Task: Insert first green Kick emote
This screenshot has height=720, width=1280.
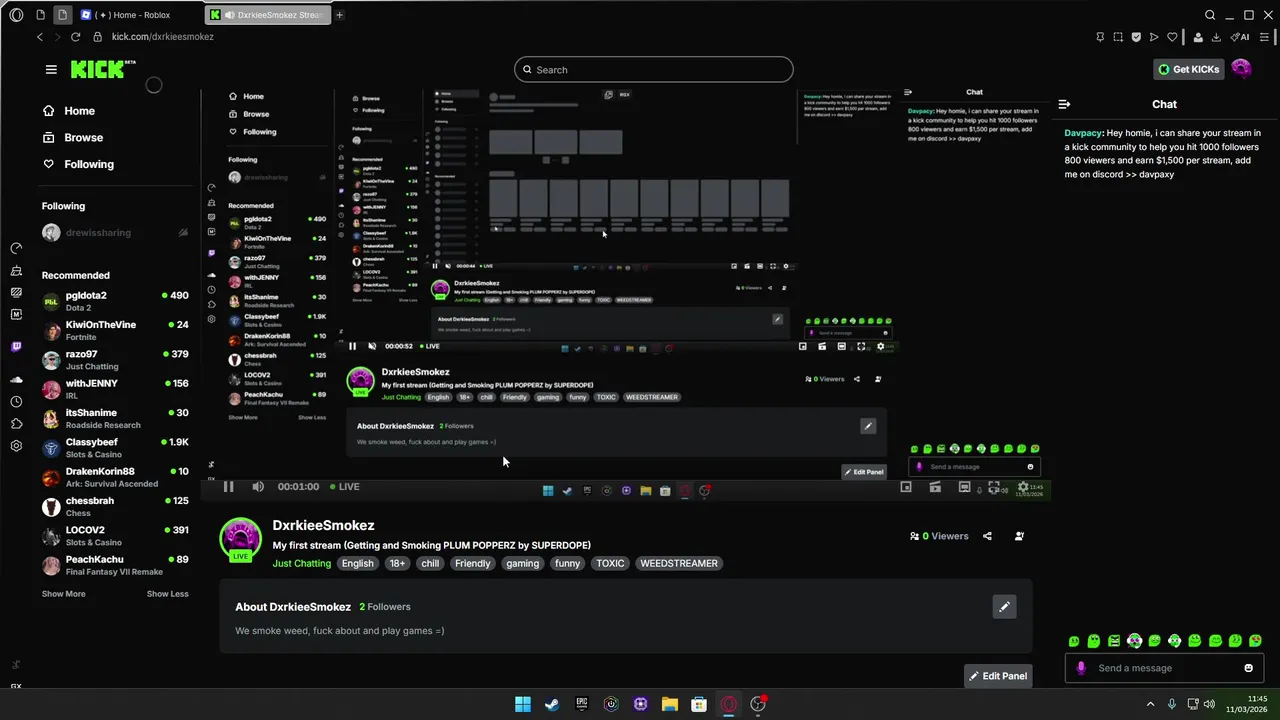Action: click(1074, 641)
